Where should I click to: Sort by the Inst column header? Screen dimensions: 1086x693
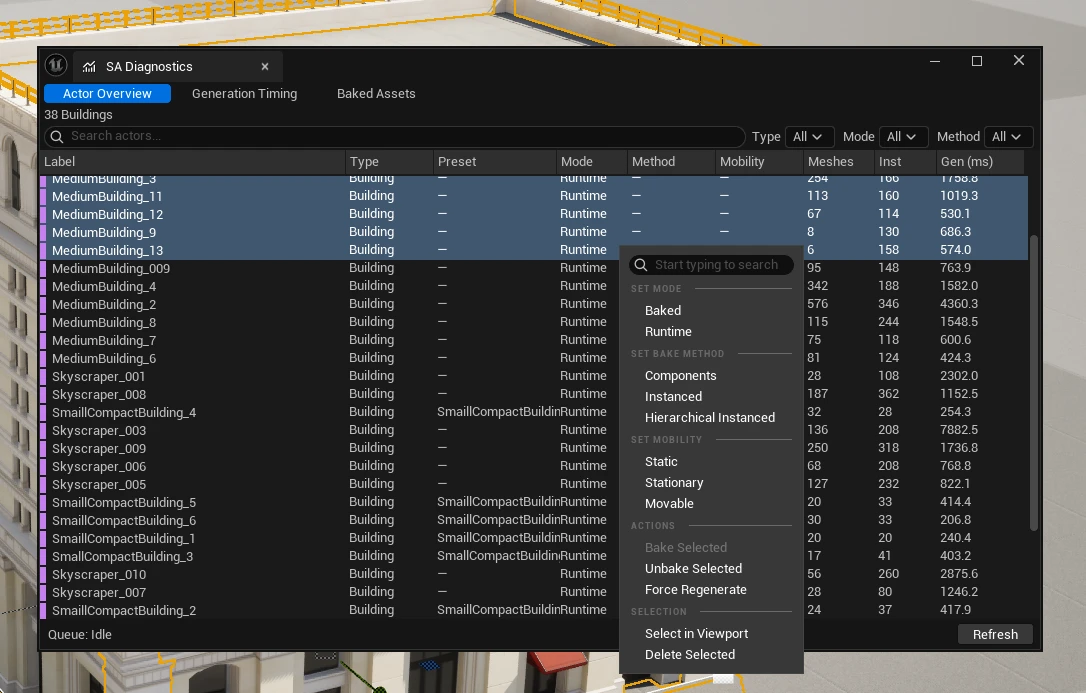905,161
